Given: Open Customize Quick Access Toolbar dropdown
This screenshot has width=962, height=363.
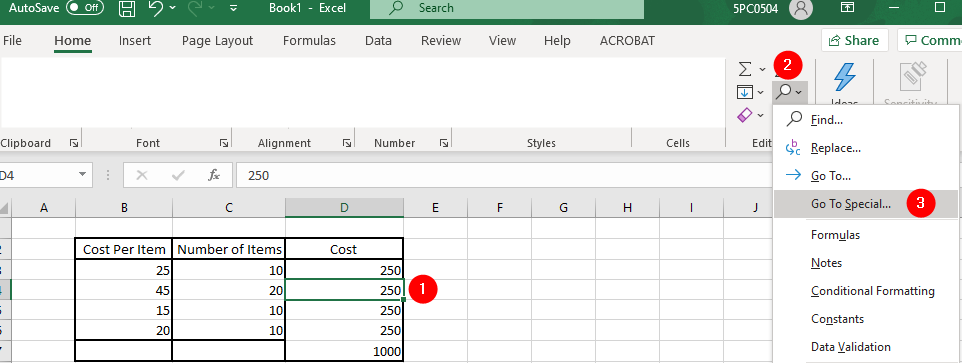Looking at the screenshot, I should 233,8.
